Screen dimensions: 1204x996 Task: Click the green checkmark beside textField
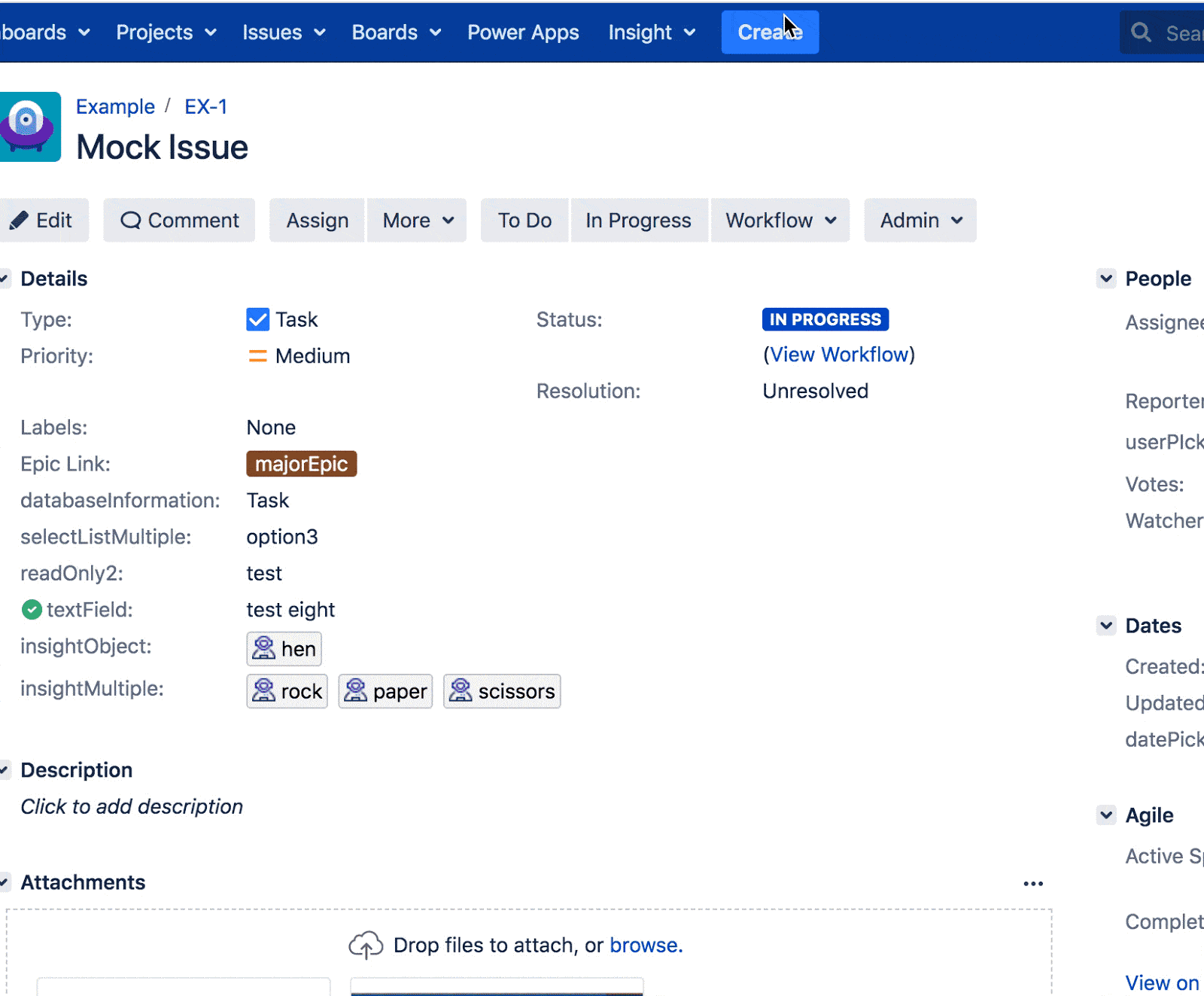32,610
